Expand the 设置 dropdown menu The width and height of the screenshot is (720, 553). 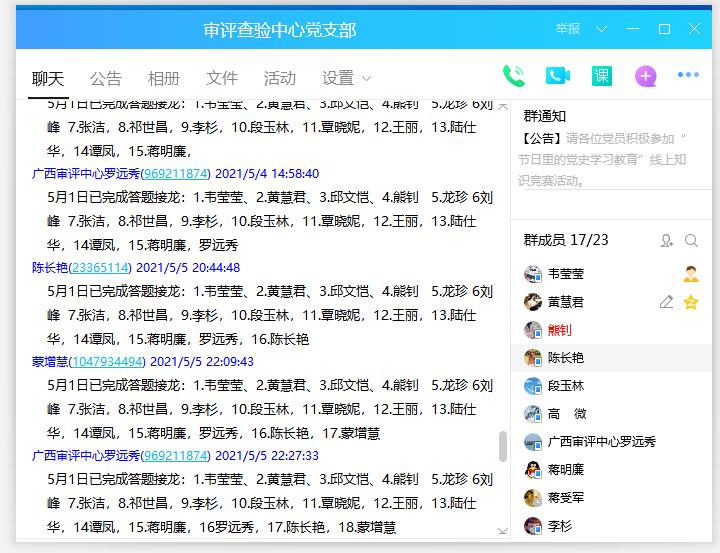(x=346, y=79)
